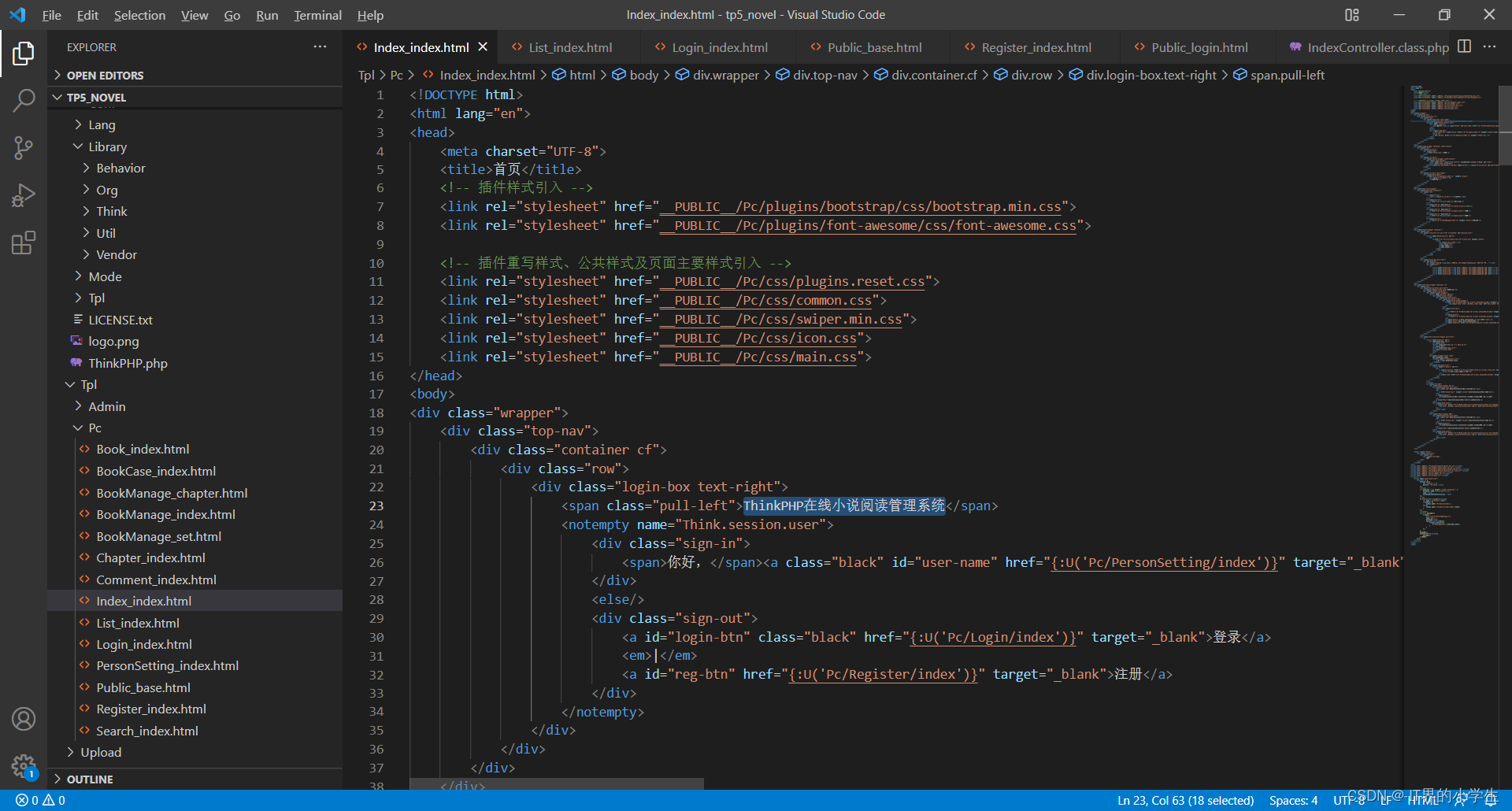Collapse the TP5_NOVEL folder section

195,98
